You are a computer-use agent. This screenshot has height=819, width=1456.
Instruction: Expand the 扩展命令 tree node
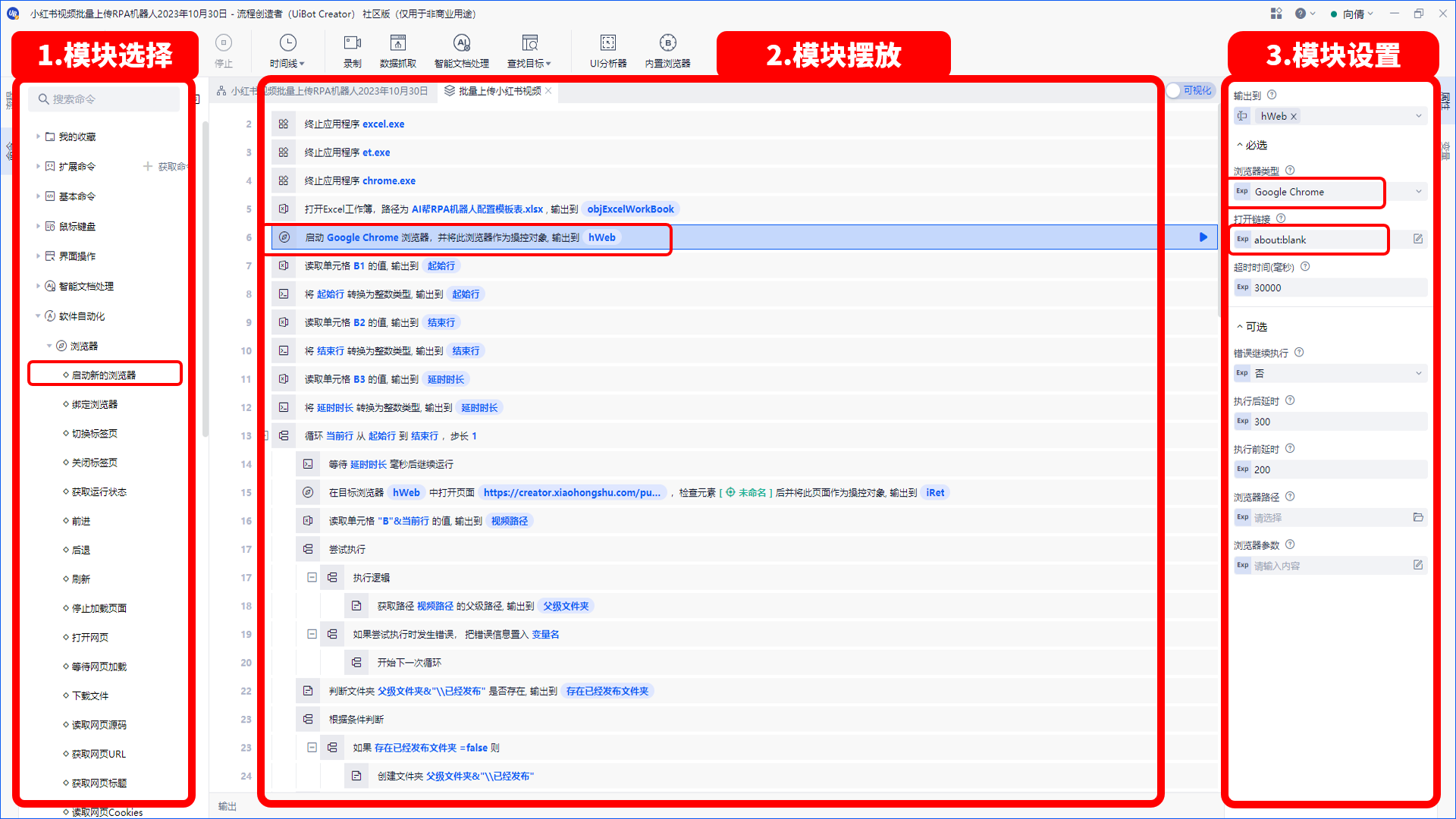point(38,166)
